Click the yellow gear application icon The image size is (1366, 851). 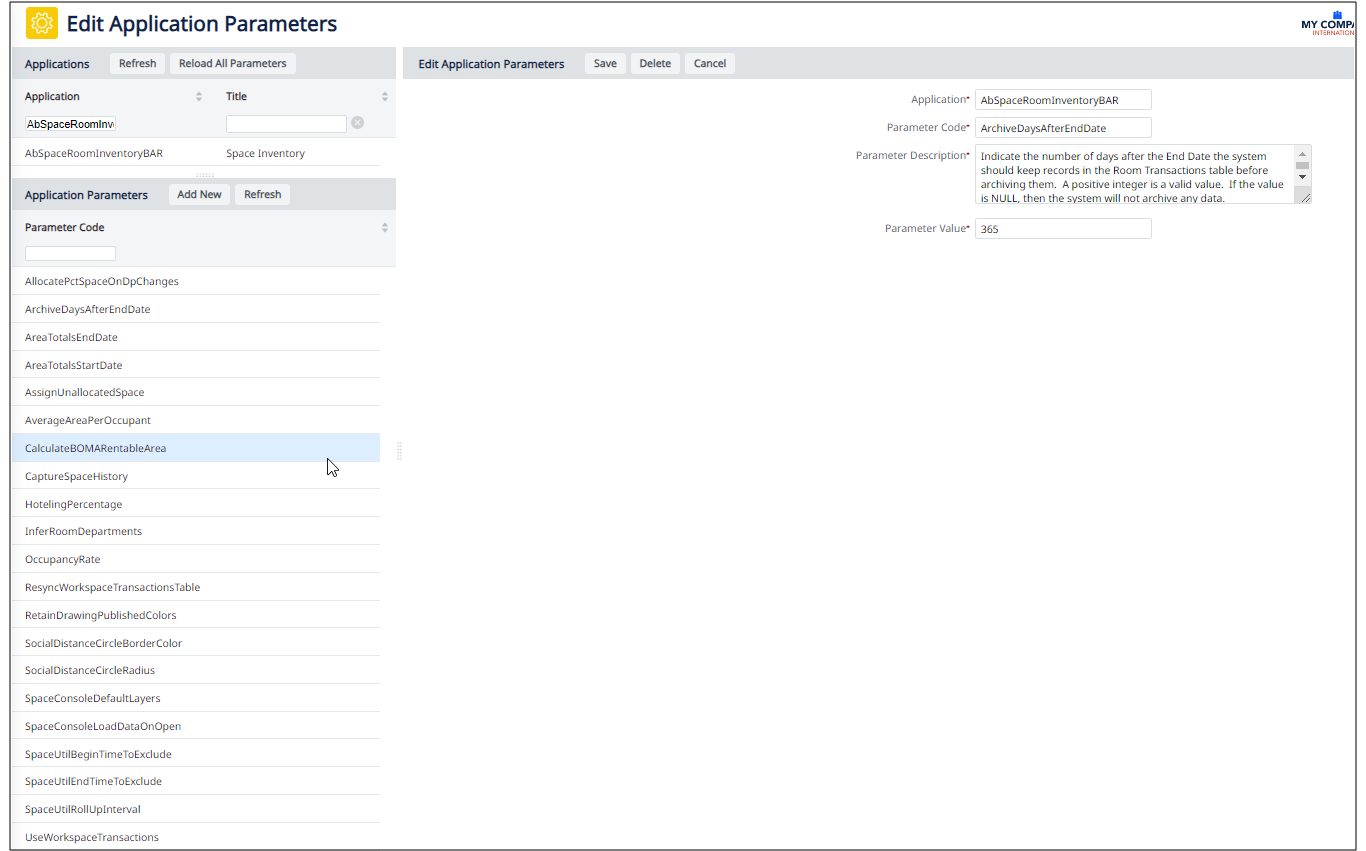(42, 23)
